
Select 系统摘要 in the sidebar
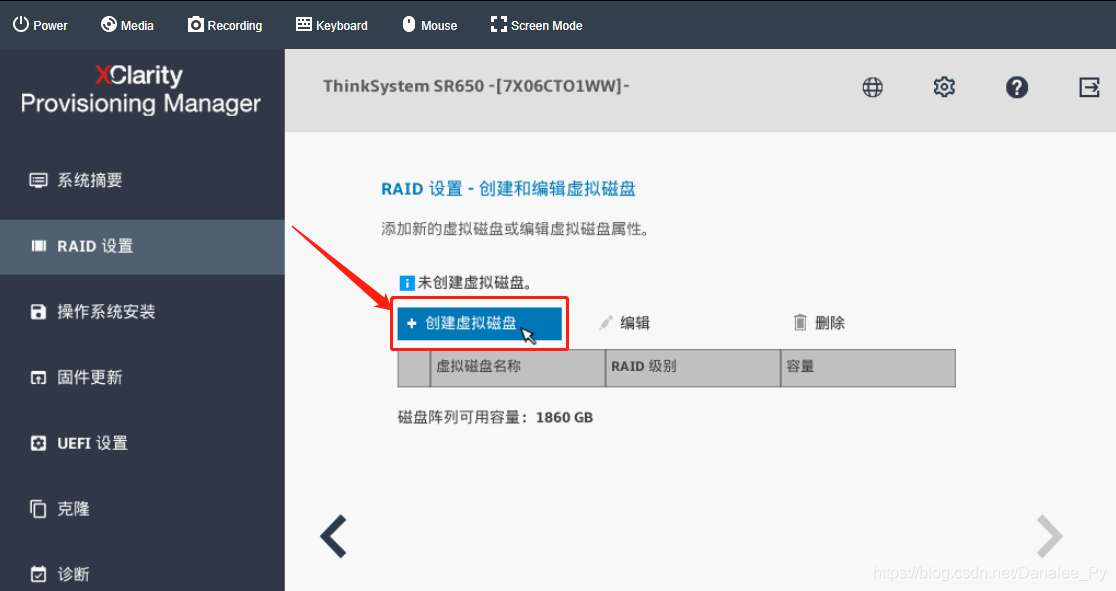click(x=142, y=180)
